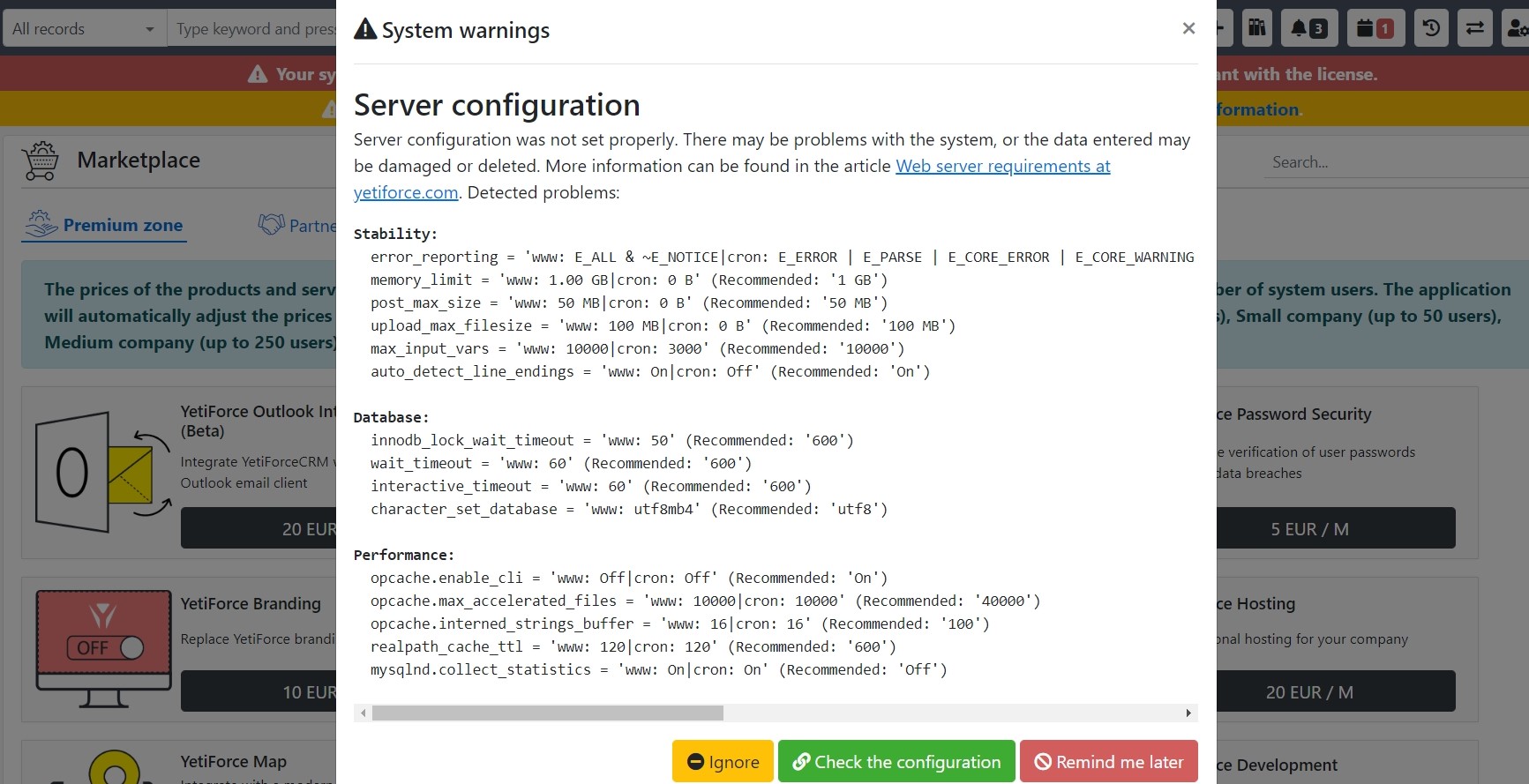Screen dimensions: 1529x784
Task: Click the YetiForce Branding title
Action: pyautogui.click(x=251, y=603)
